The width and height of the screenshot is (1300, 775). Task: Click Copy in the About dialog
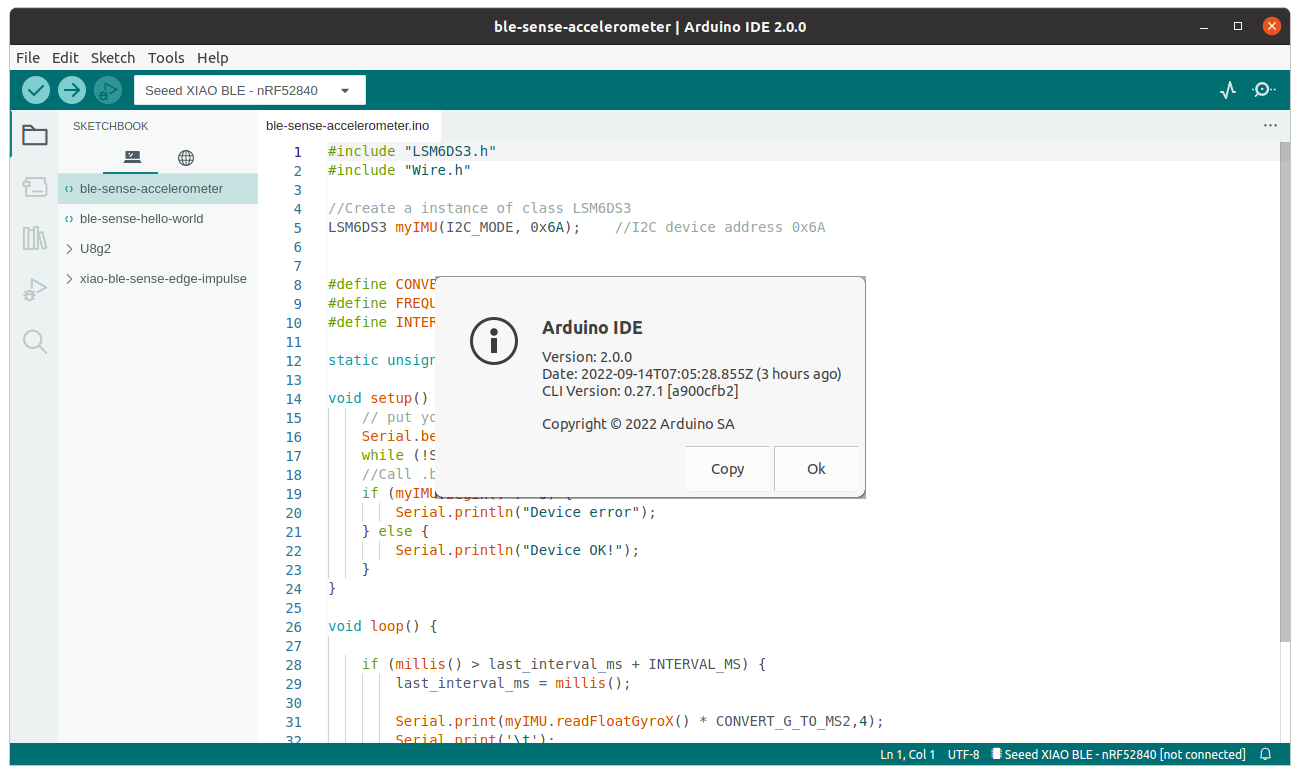pyautogui.click(x=727, y=468)
